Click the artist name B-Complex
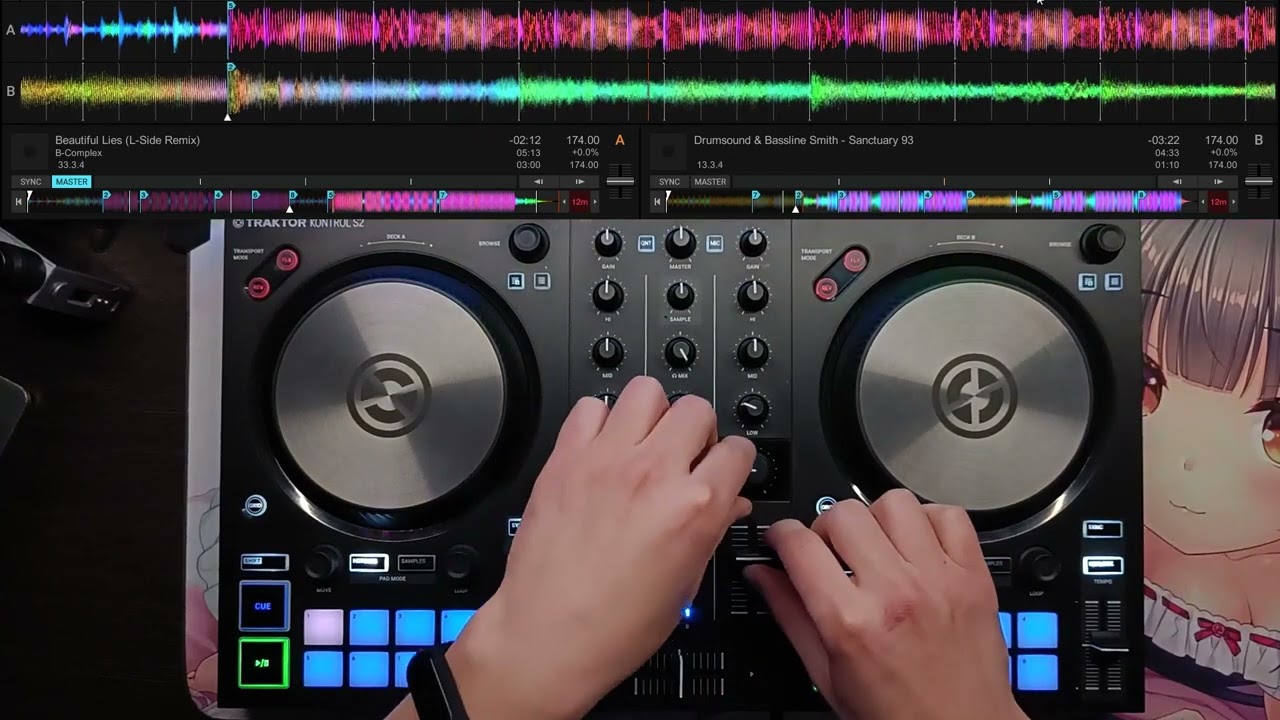The height and width of the screenshot is (720, 1280). [79, 153]
